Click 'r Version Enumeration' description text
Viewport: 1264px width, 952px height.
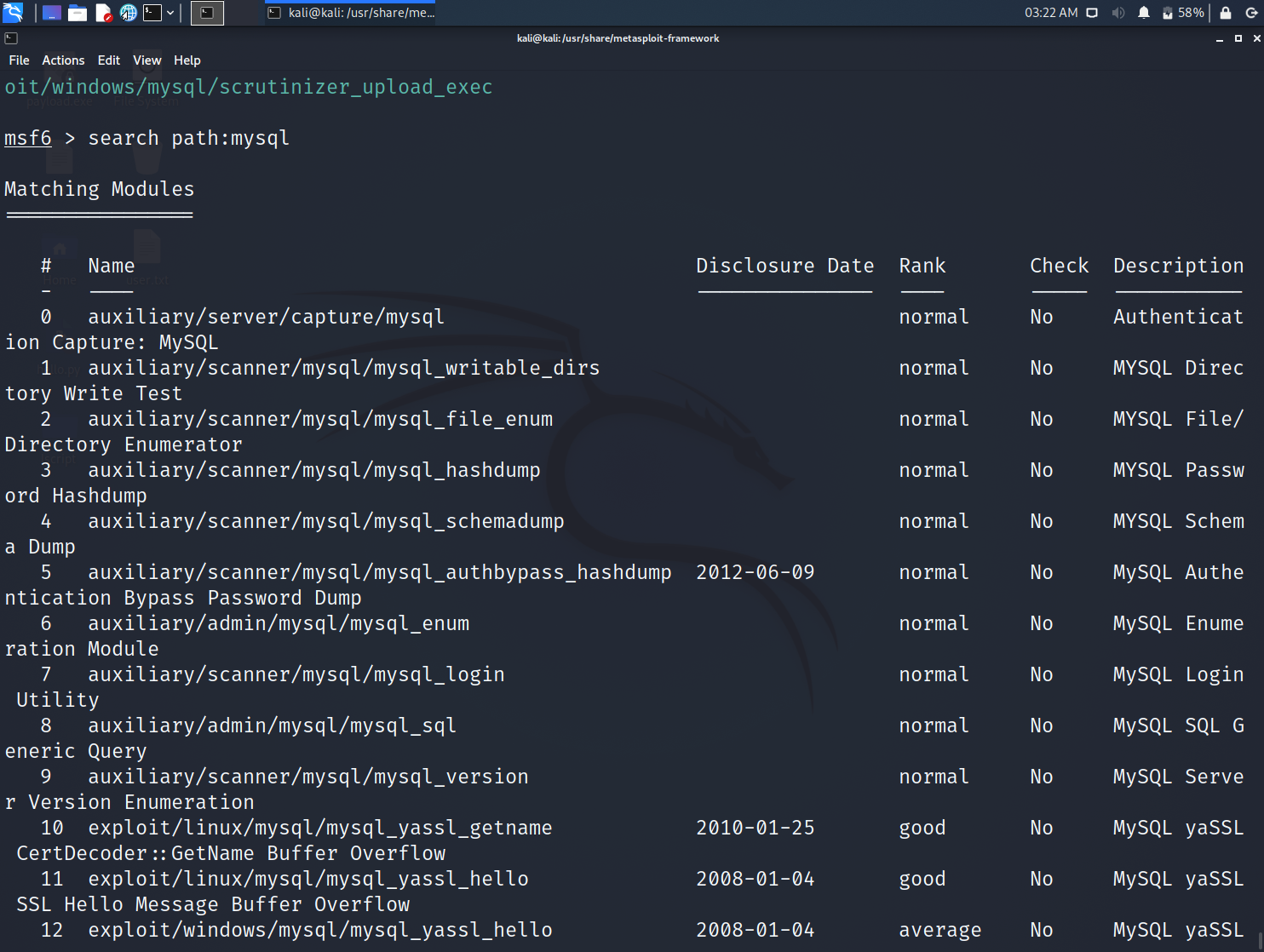point(129,802)
